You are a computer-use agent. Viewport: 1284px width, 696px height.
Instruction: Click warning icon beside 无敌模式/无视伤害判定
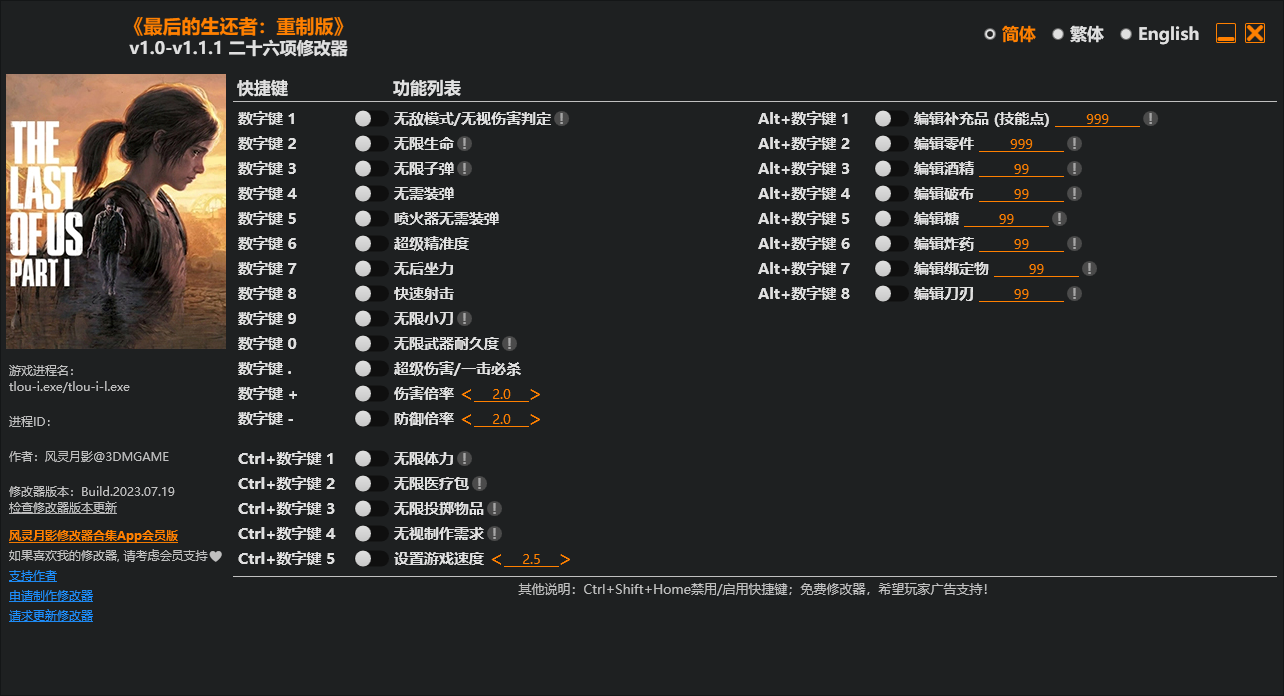click(562, 118)
